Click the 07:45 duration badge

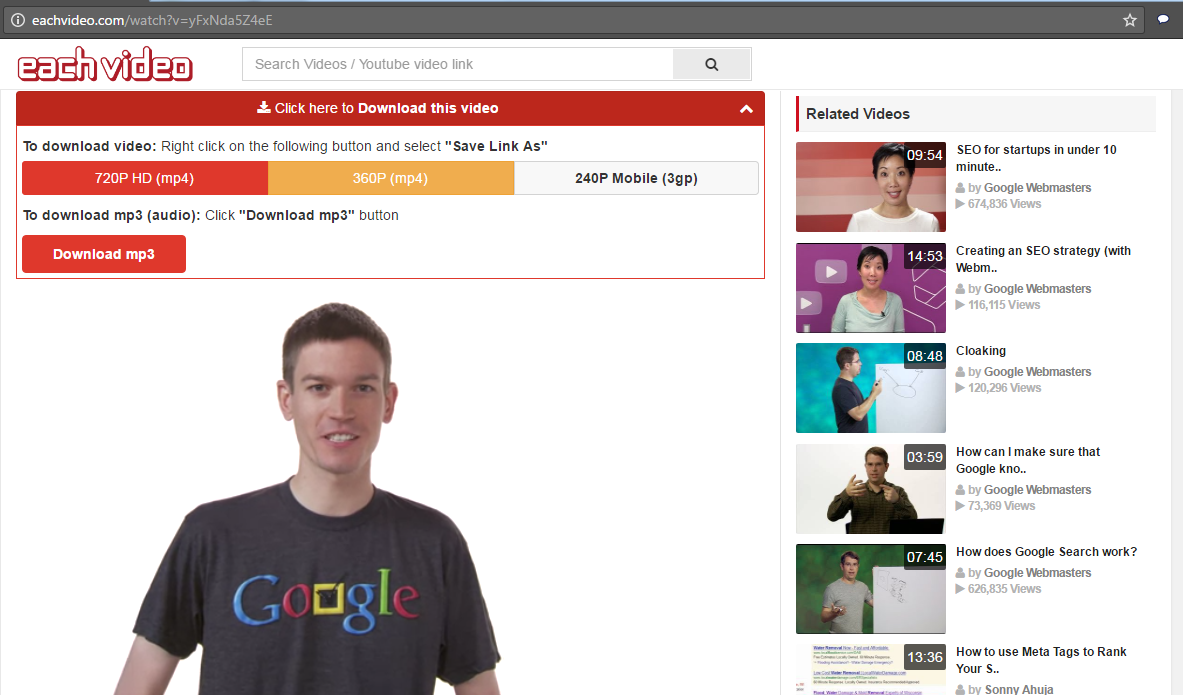point(924,557)
